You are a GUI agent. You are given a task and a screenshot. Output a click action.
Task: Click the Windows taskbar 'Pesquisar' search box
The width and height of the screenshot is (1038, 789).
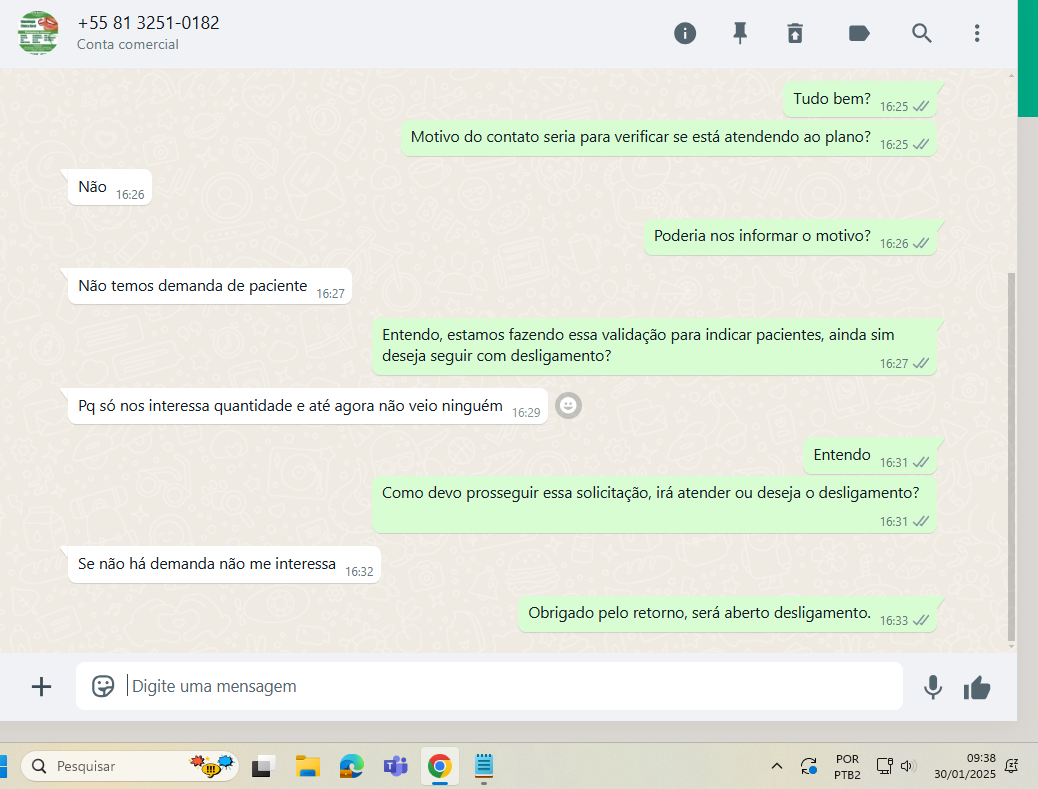click(x=130, y=766)
